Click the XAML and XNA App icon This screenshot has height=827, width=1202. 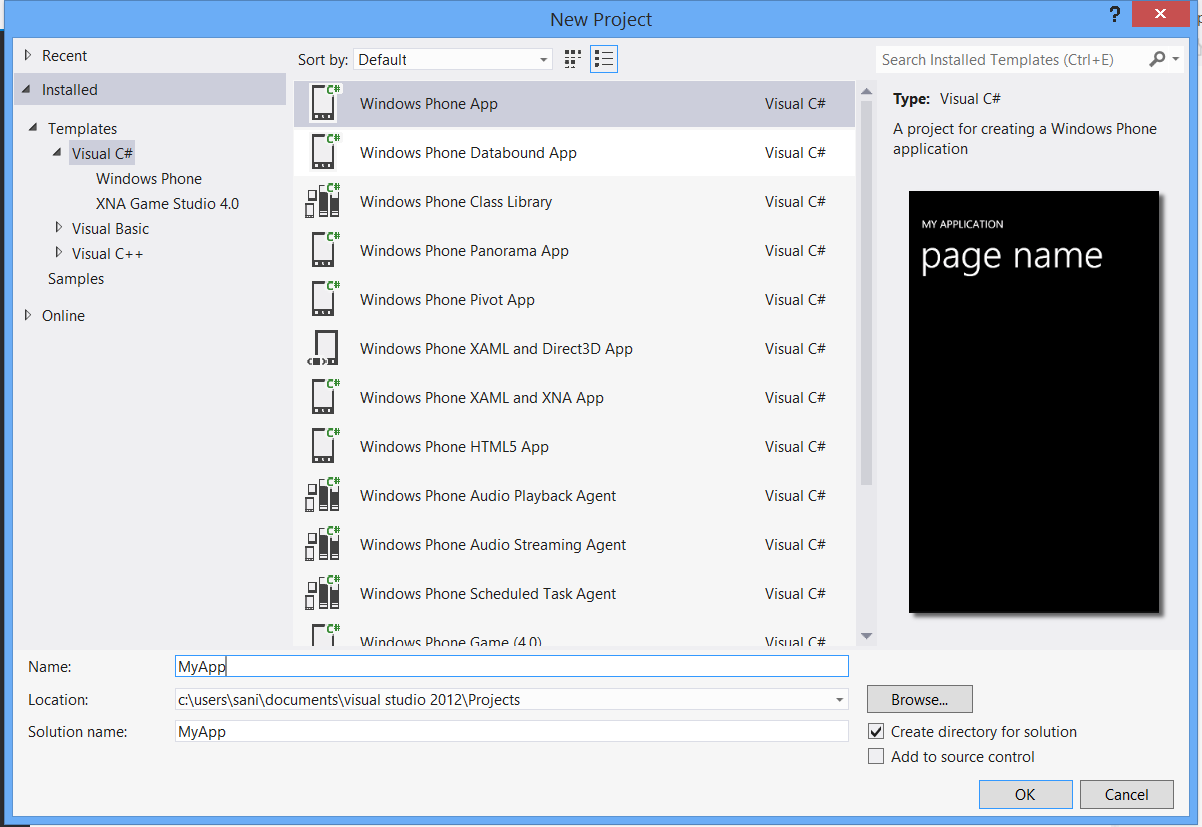pyautogui.click(x=323, y=397)
